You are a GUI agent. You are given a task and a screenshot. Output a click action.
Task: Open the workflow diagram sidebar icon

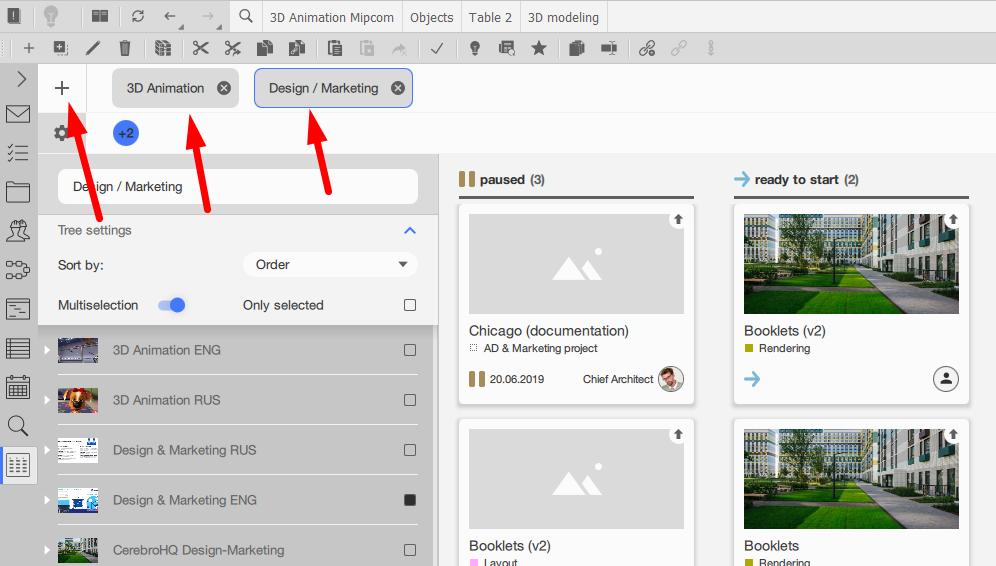[18, 270]
